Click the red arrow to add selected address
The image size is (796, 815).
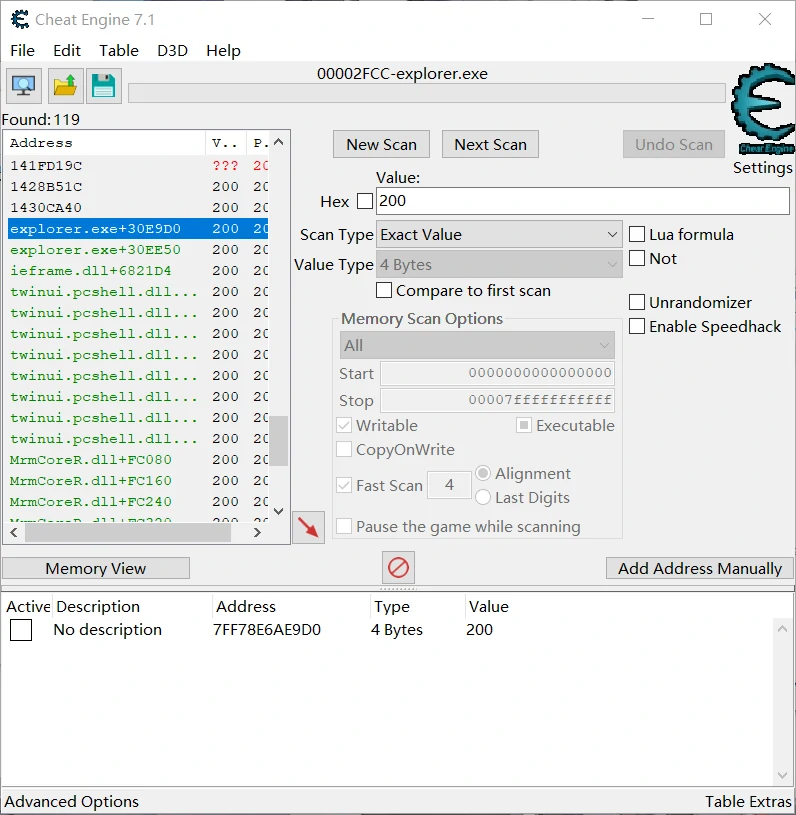(x=309, y=528)
